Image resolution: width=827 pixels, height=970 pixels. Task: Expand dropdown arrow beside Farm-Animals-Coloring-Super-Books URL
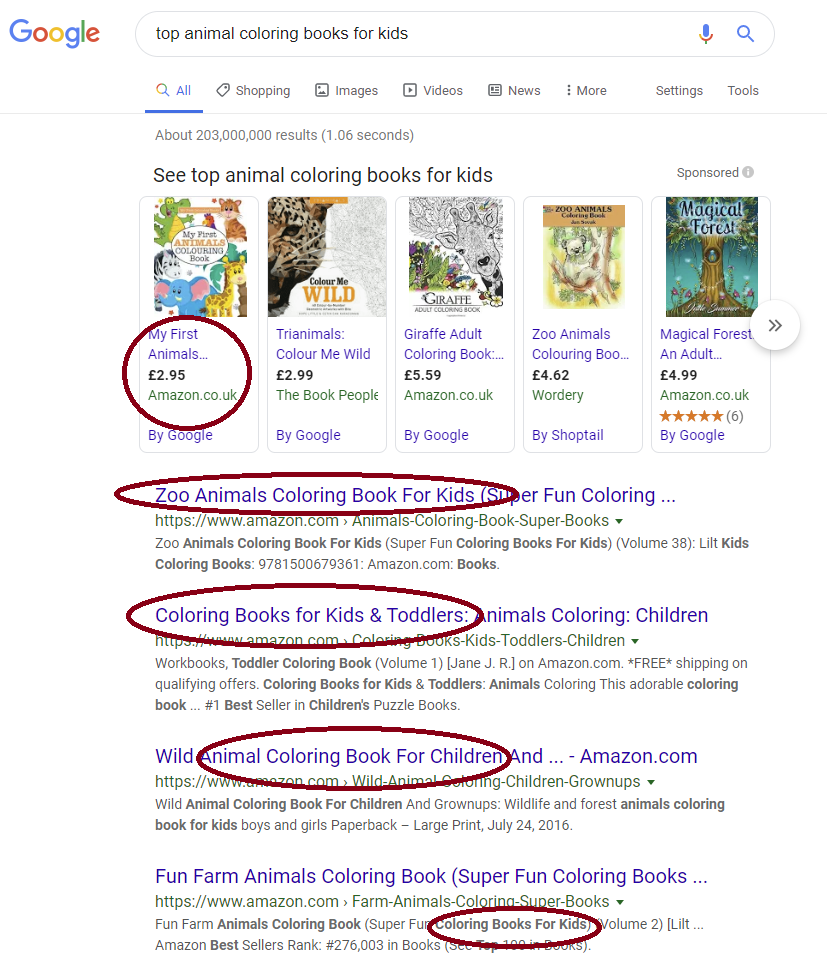[620, 903]
